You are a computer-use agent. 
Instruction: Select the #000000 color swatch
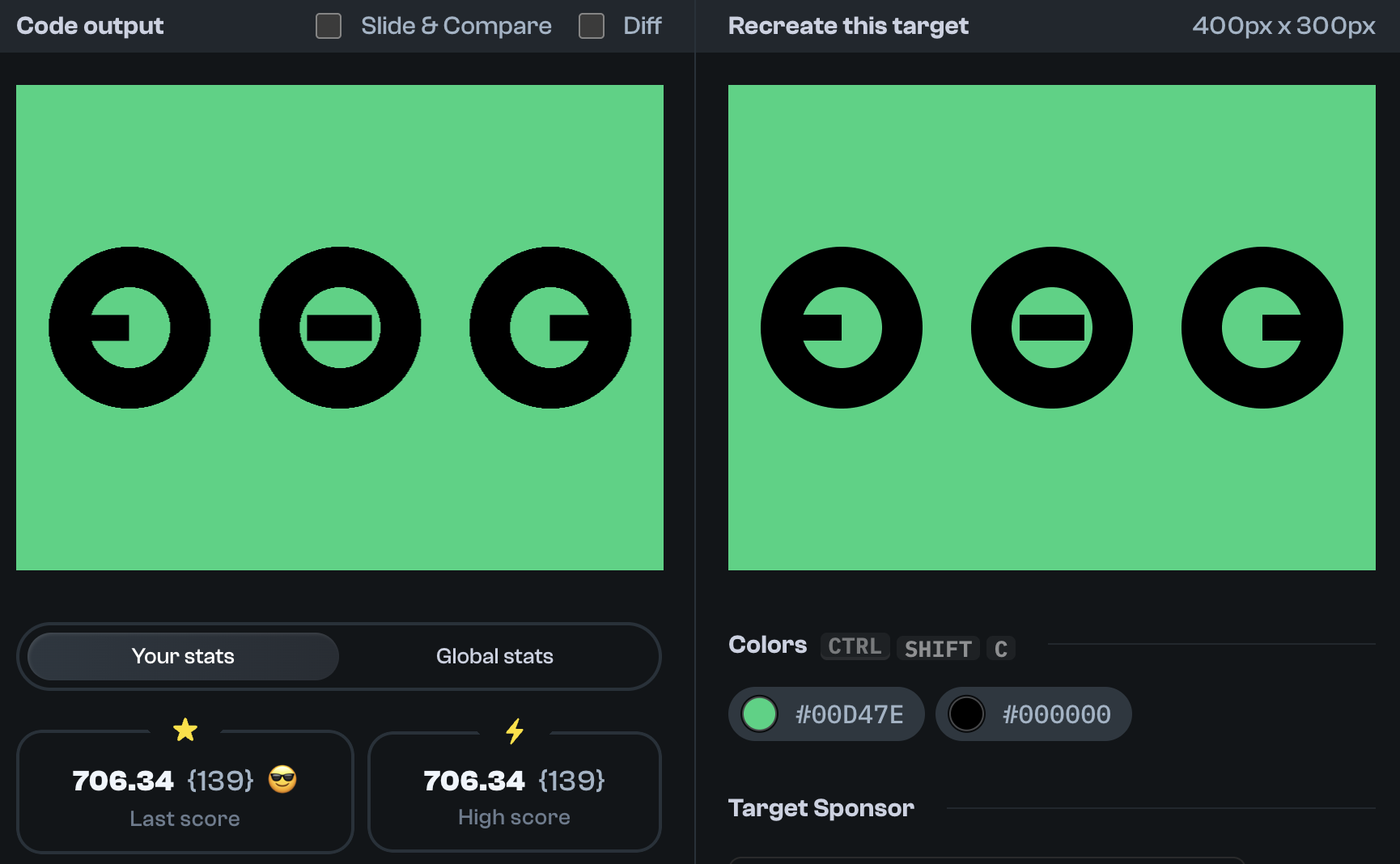click(x=1033, y=714)
